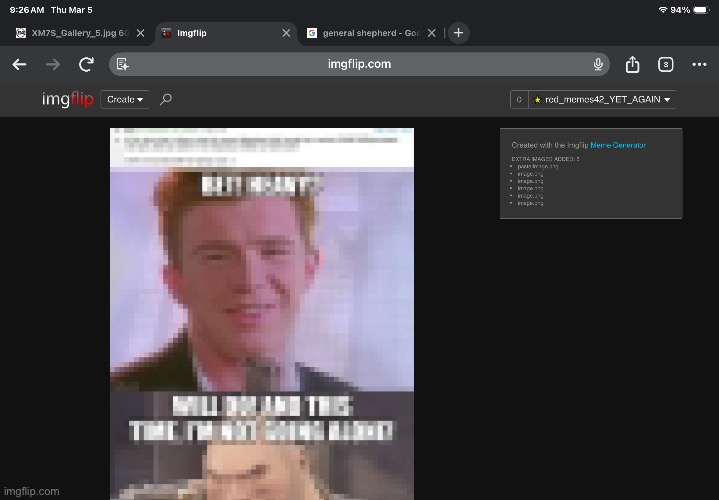The height and width of the screenshot is (500, 719).
Task: Open the share sheet icon
Action: pyautogui.click(x=632, y=64)
